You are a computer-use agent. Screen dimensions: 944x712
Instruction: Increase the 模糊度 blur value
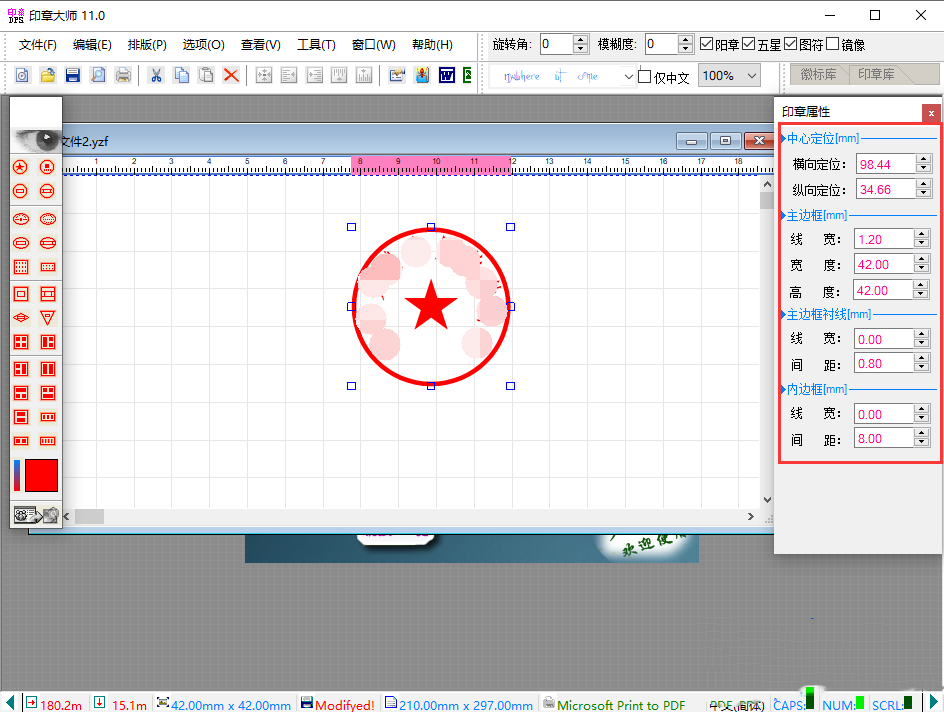tap(685, 40)
